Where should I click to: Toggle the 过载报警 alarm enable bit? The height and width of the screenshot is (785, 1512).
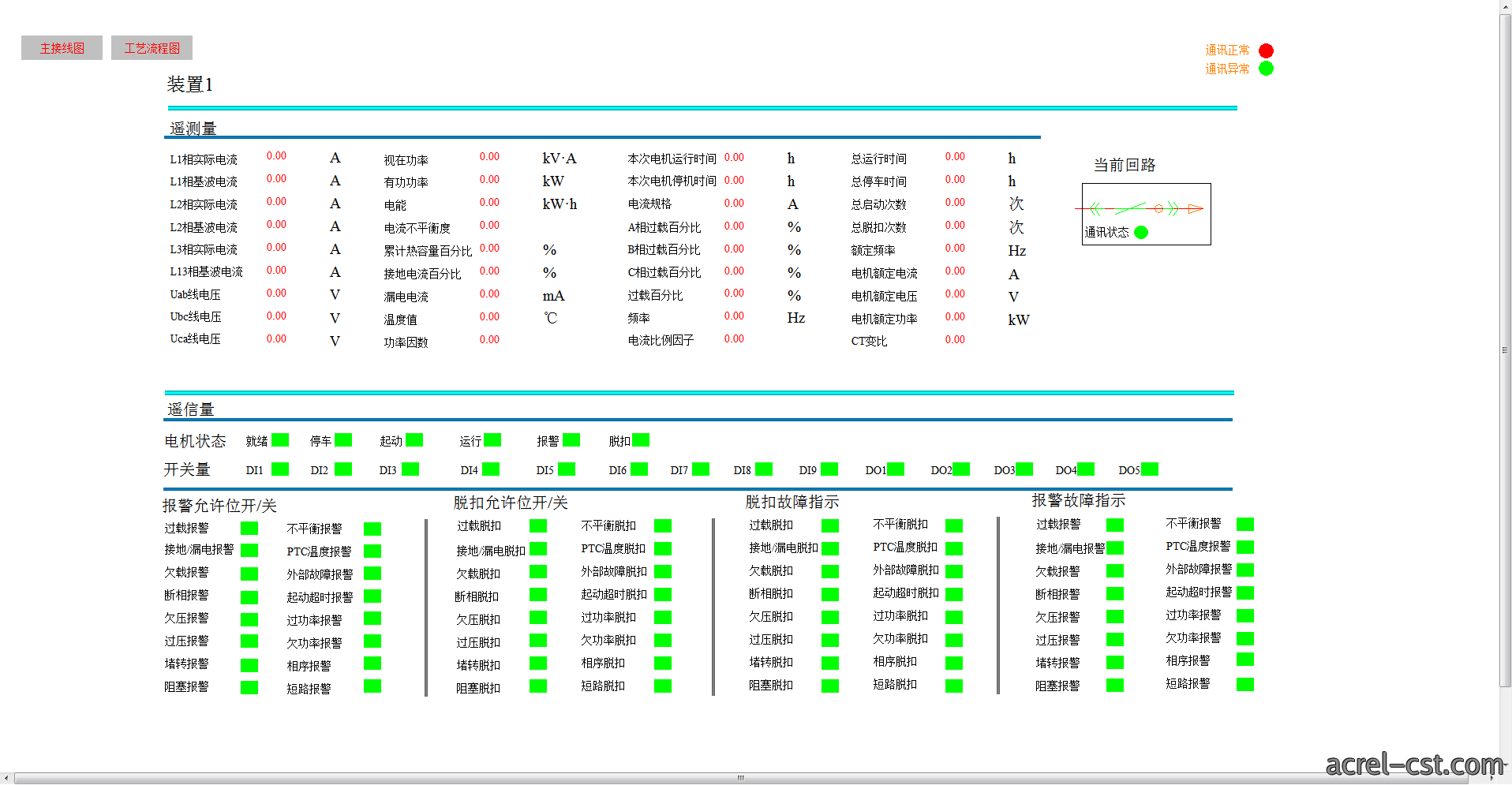click(x=249, y=528)
